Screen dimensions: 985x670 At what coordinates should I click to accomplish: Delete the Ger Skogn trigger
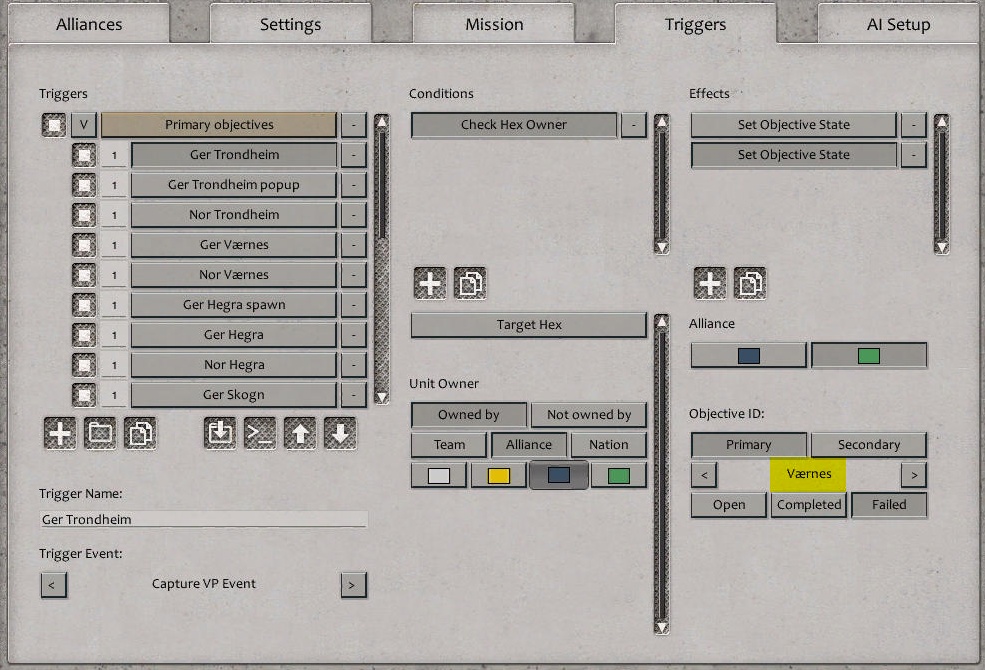tap(354, 395)
